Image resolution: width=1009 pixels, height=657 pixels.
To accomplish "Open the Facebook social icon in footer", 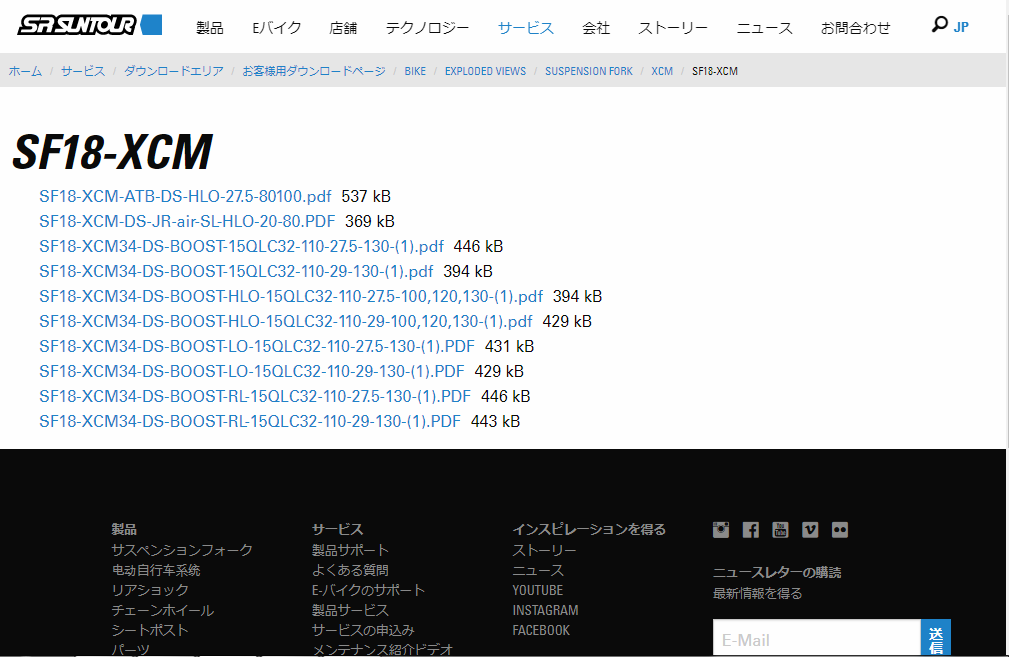I will click(750, 530).
